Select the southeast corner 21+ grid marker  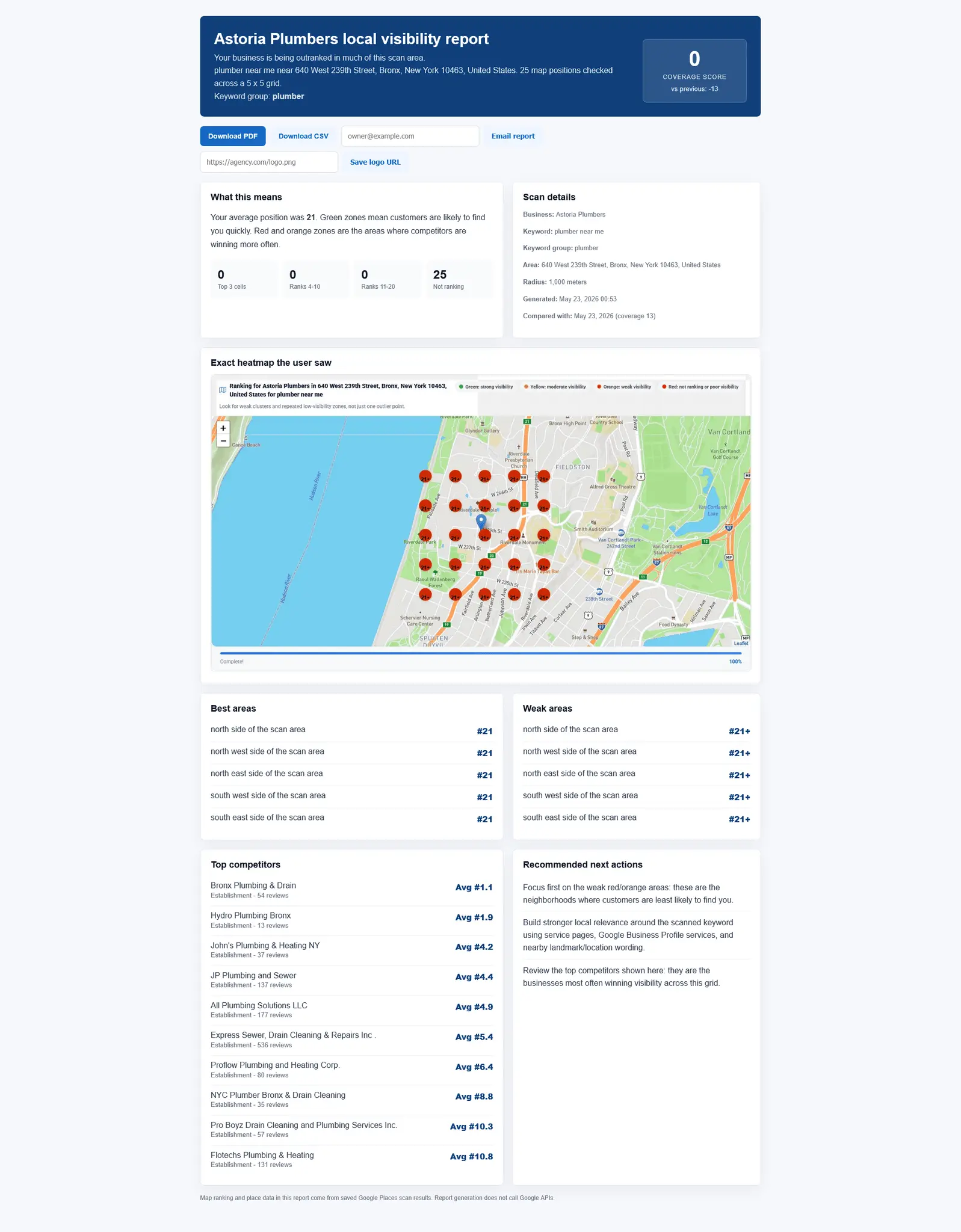[x=543, y=594]
